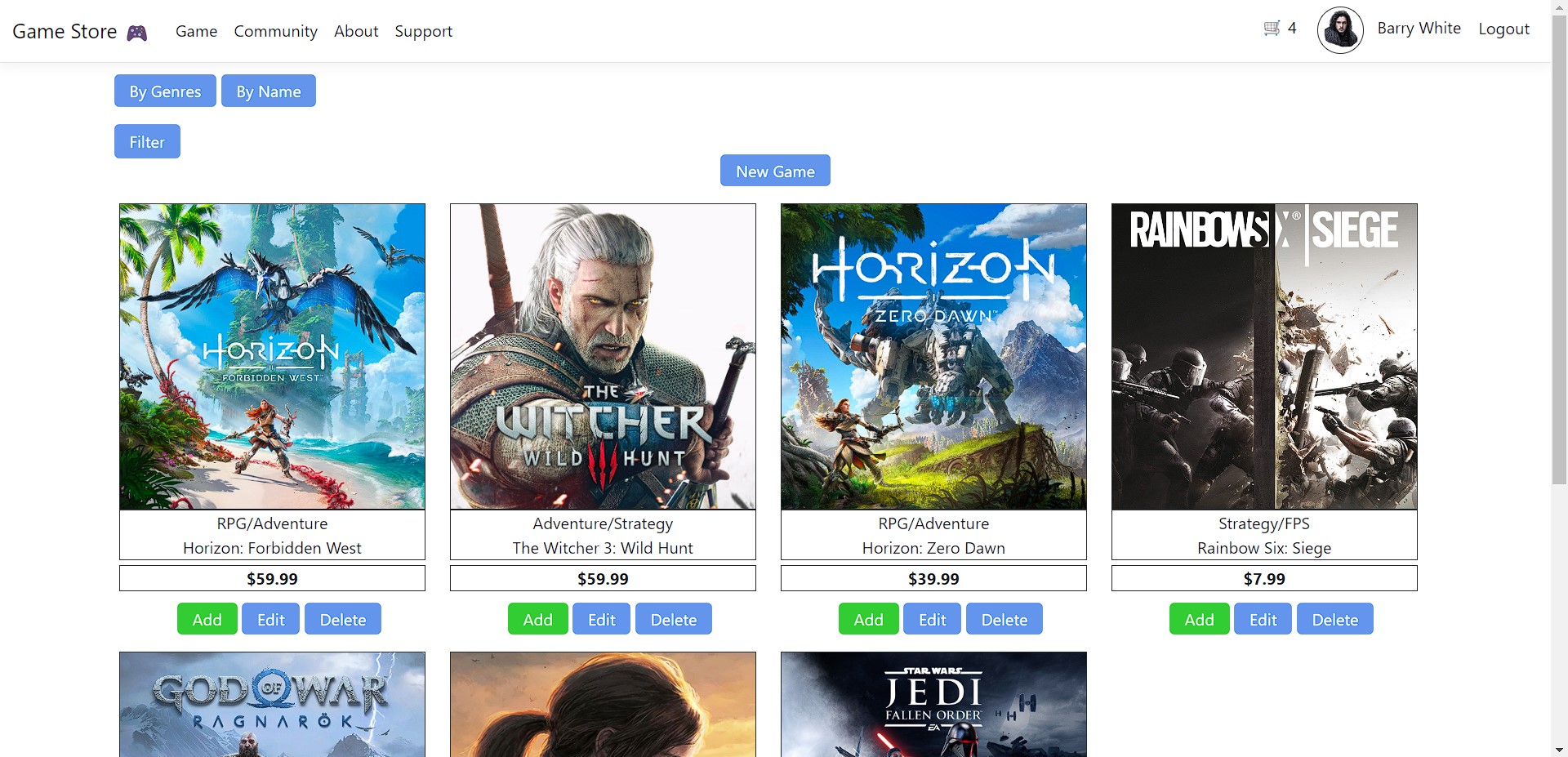
Task: Open the shopping cart icon
Action: pyautogui.click(x=1272, y=29)
